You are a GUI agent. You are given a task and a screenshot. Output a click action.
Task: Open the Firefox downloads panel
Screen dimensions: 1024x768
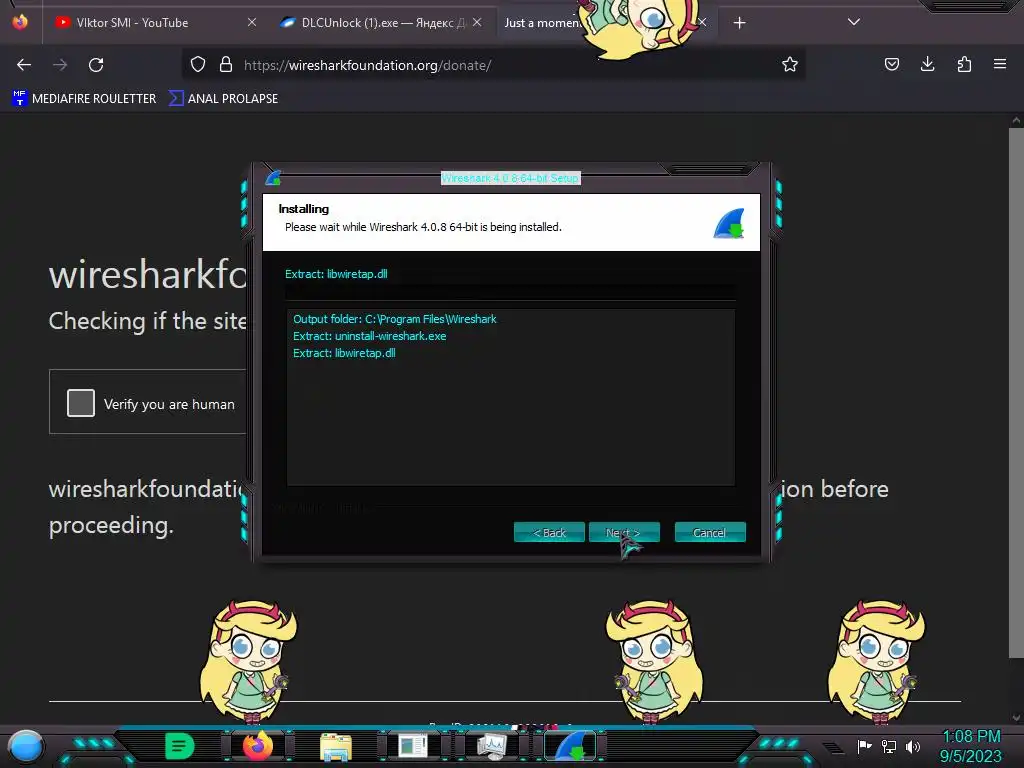click(x=927, y=64)
